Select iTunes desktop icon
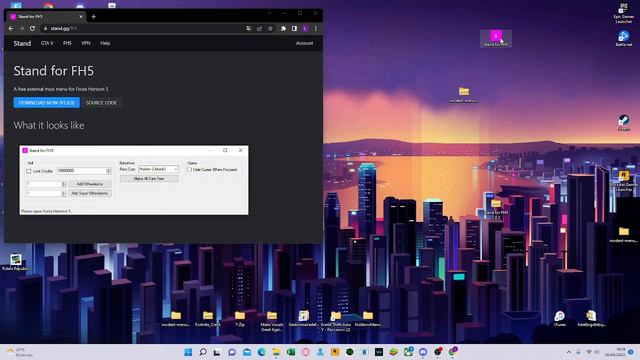This screenshot has width=640, height=360. coord(560,319)
